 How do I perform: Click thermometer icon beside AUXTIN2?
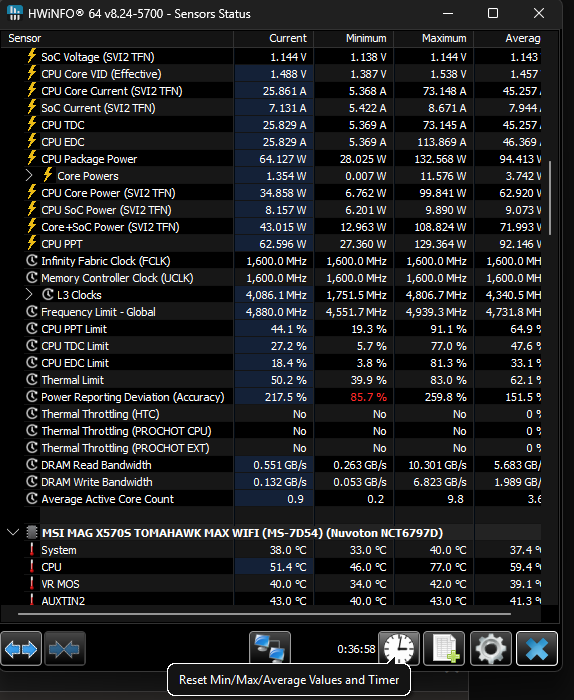pyautogui.click(x=32, y=600)
